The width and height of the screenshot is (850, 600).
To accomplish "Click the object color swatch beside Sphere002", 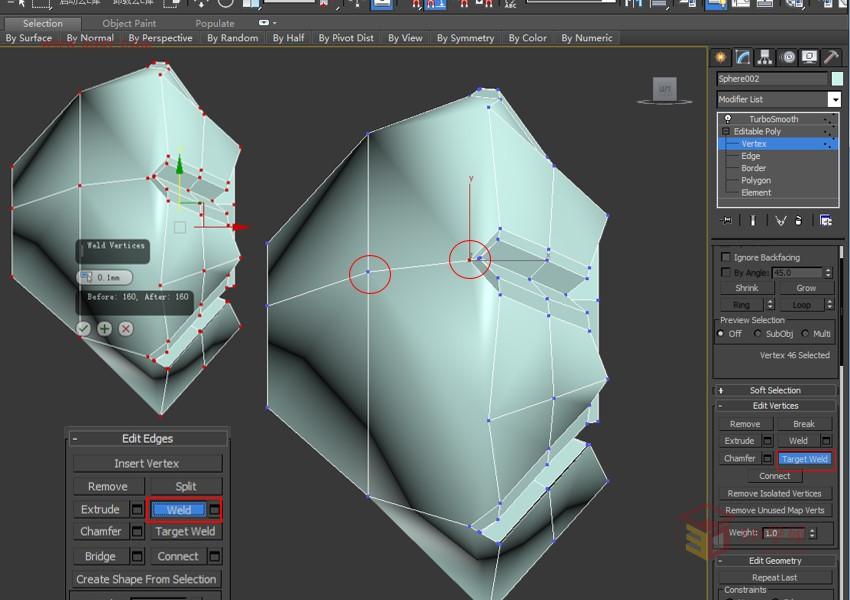I will 836,78.
